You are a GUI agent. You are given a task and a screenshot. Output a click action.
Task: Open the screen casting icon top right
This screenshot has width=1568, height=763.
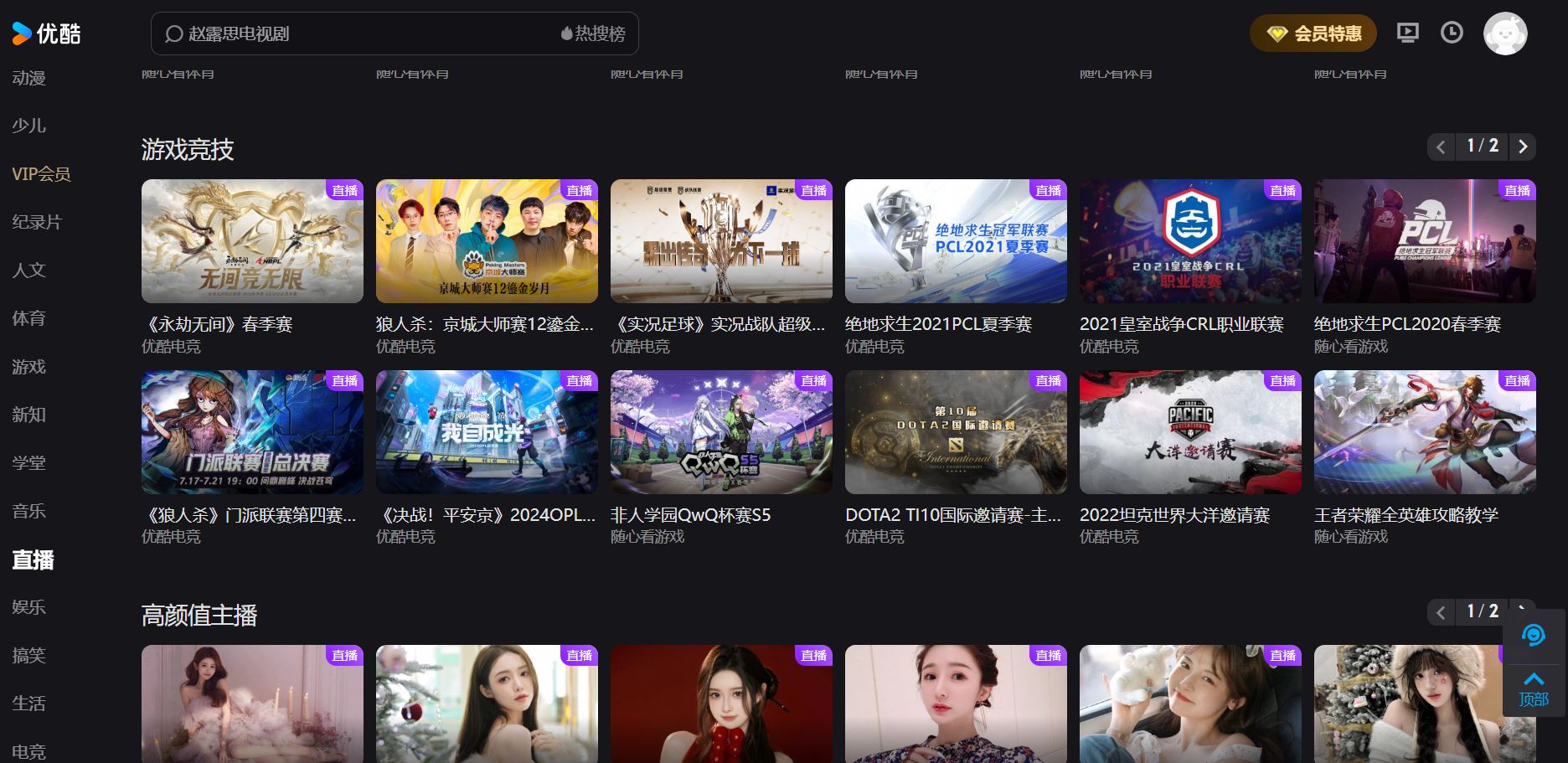coord(1408,33)
